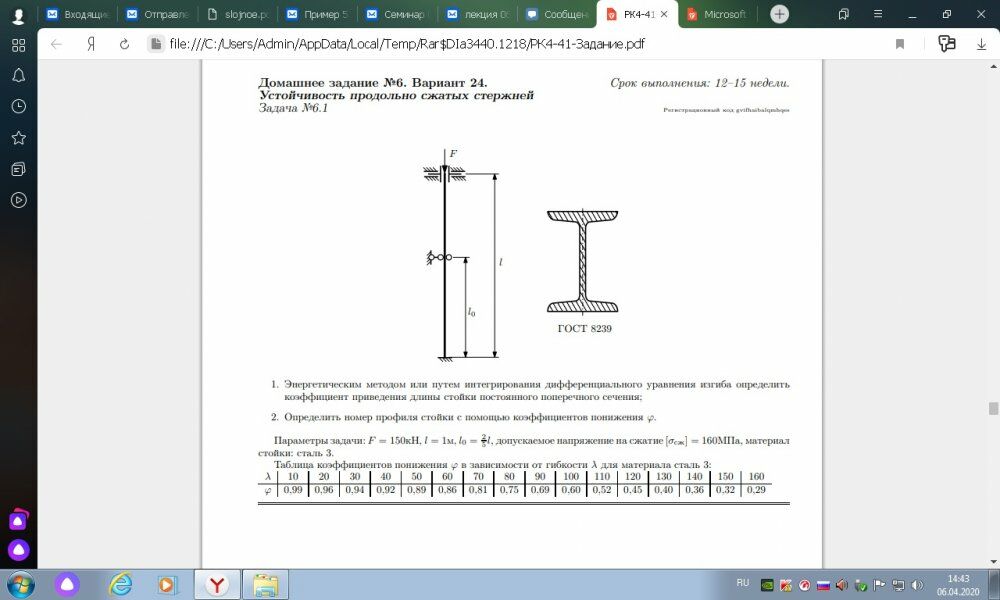Open video play icon in sidebar
The height and width of the screenshot is (600, 1000).
click(x=18, y=200)
